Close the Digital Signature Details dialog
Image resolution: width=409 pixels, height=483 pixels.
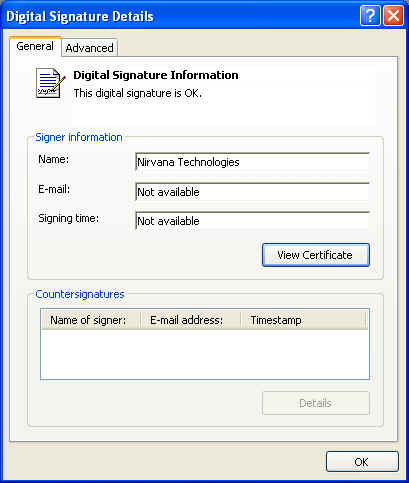393,15
